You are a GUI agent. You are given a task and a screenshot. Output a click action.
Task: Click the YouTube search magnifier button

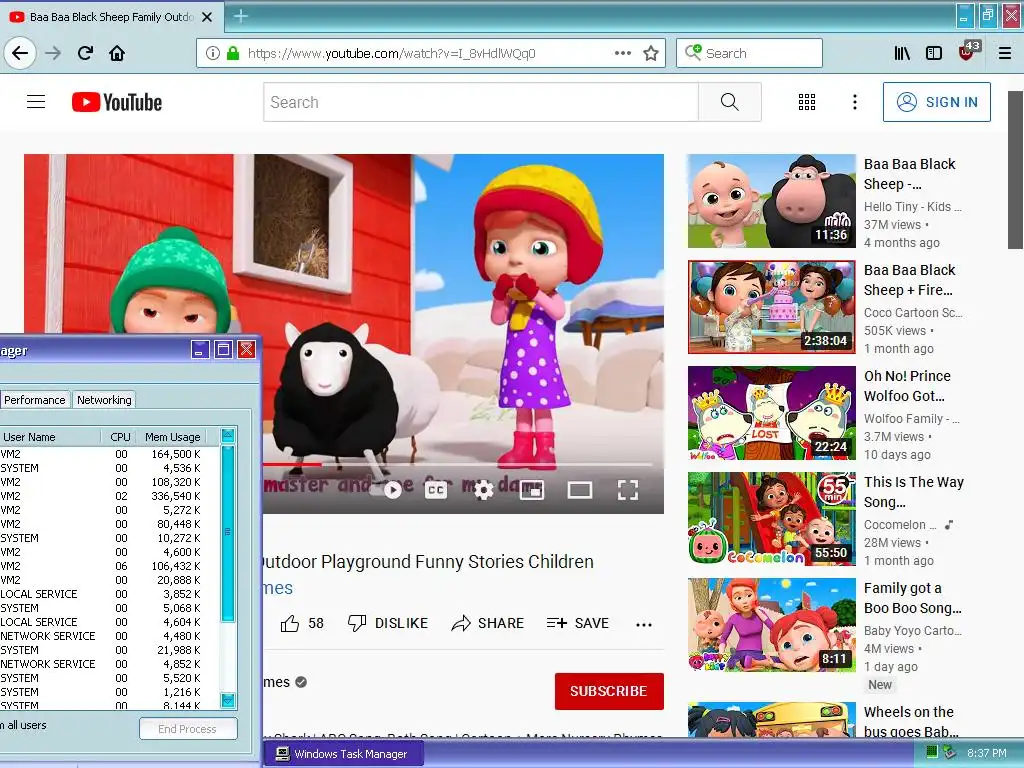[x=729, y=102]
